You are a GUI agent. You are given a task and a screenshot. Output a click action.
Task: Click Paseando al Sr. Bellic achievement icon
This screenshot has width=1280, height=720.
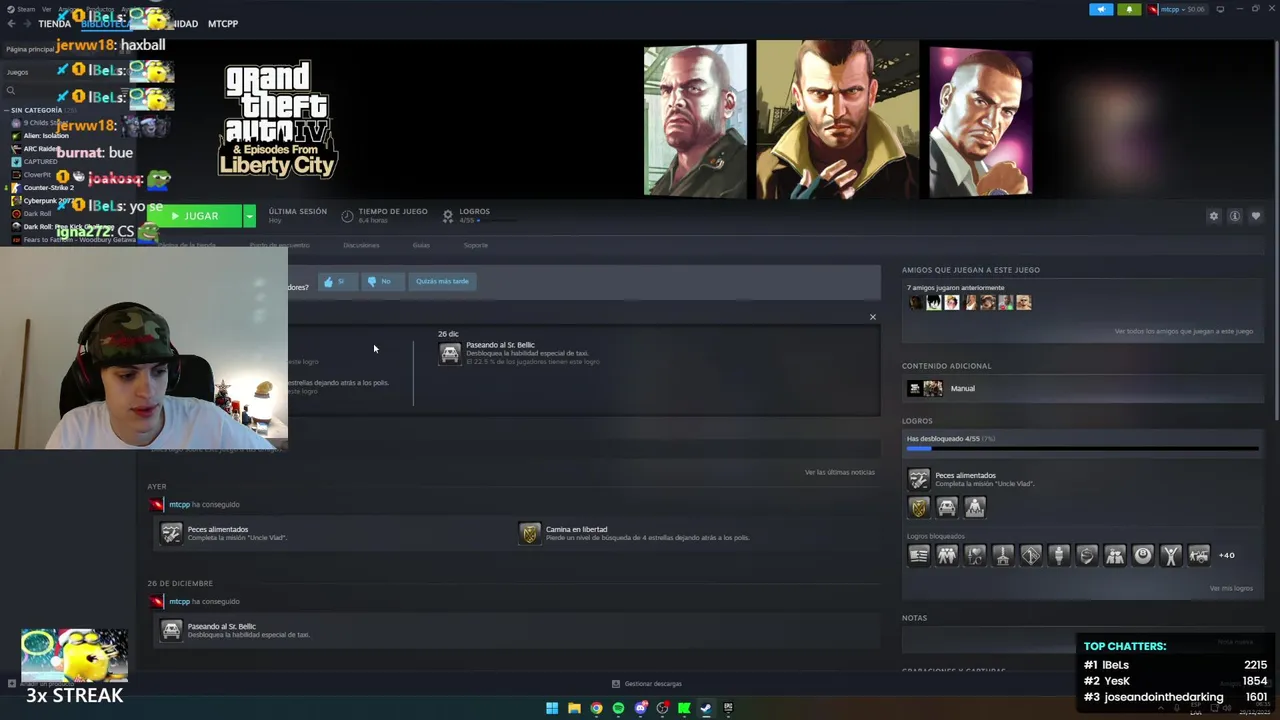coord(450,353)
